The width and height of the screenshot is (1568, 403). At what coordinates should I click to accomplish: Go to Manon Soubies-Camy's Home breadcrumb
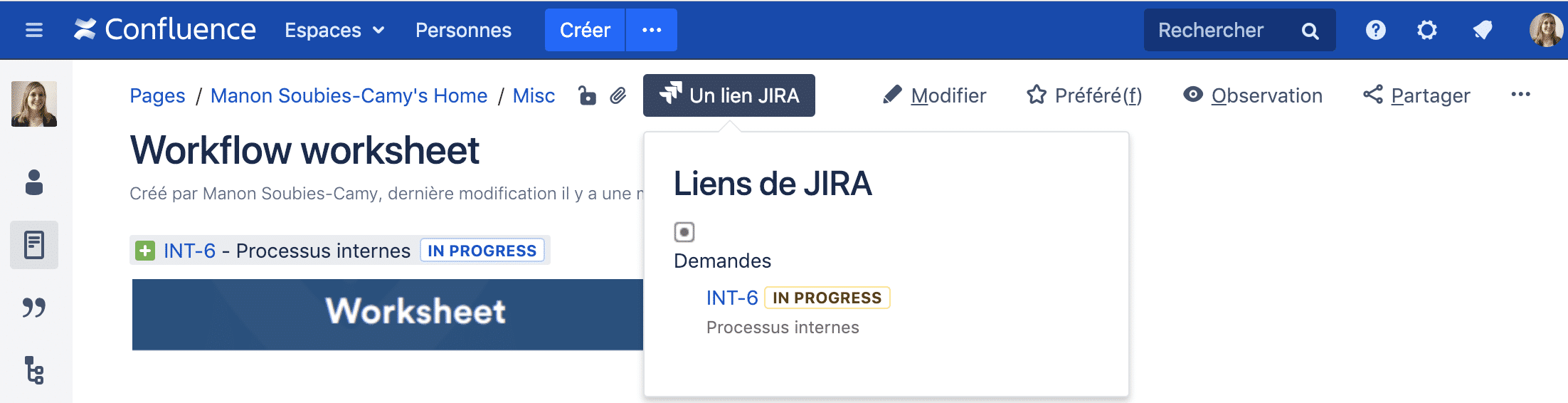coord(349,95)
